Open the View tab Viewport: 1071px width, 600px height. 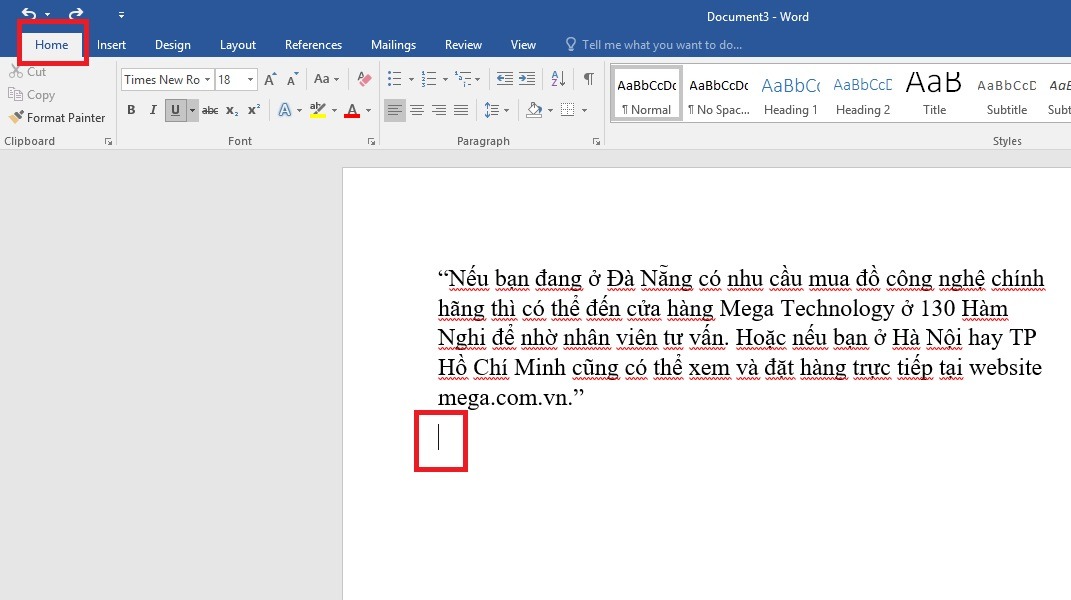pyautogui.click(x=523, y=44)
